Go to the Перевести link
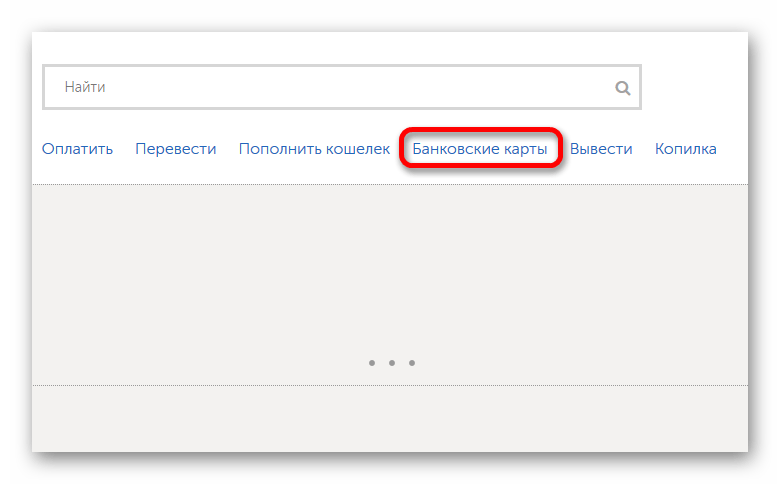Viewport: 780px width, 484px height. click(x=176, y=149)
